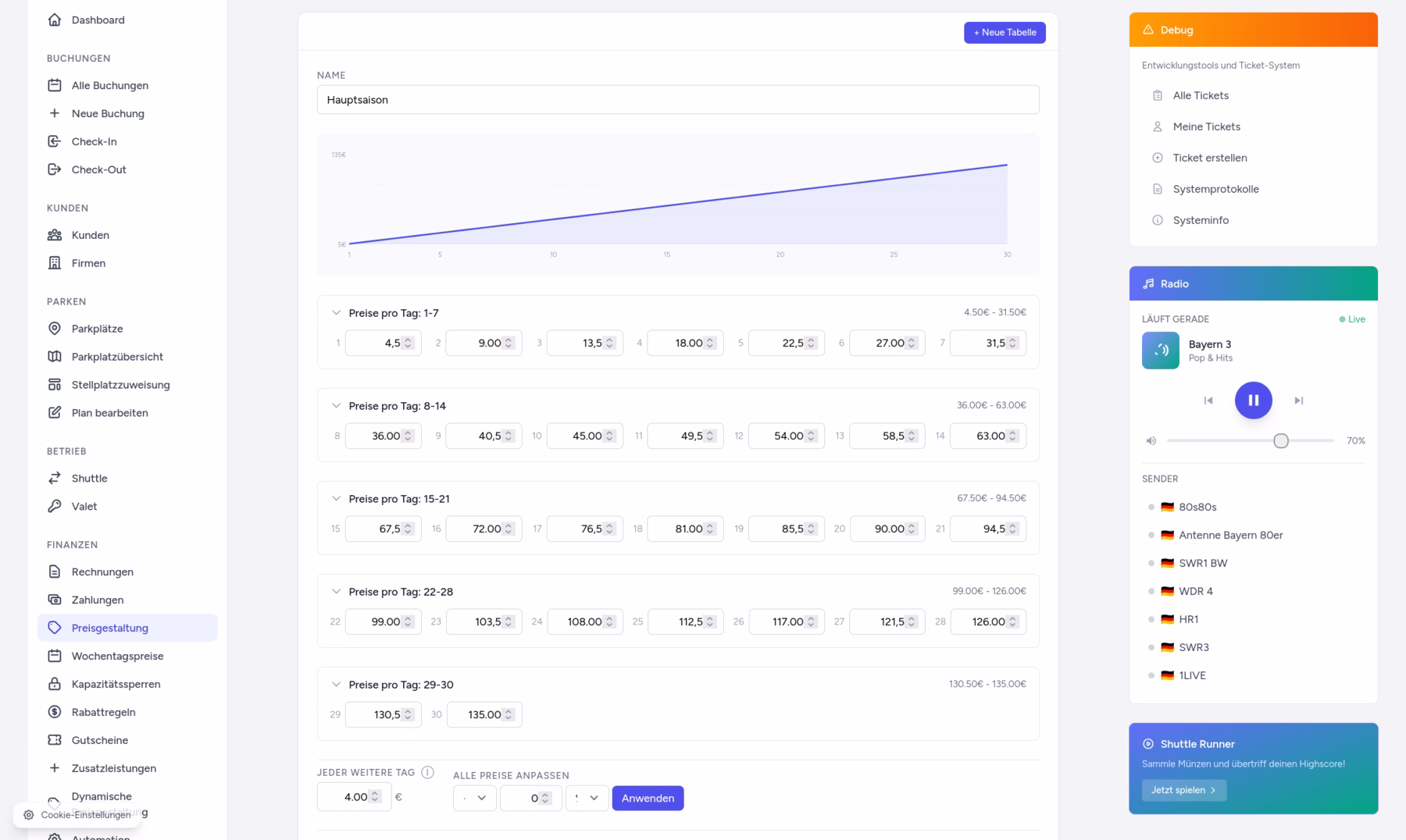Viewport: 1406px width, 840px height.
Task: Pause the Bayern 3 radio stream
Action: (x=1253, y=401)
